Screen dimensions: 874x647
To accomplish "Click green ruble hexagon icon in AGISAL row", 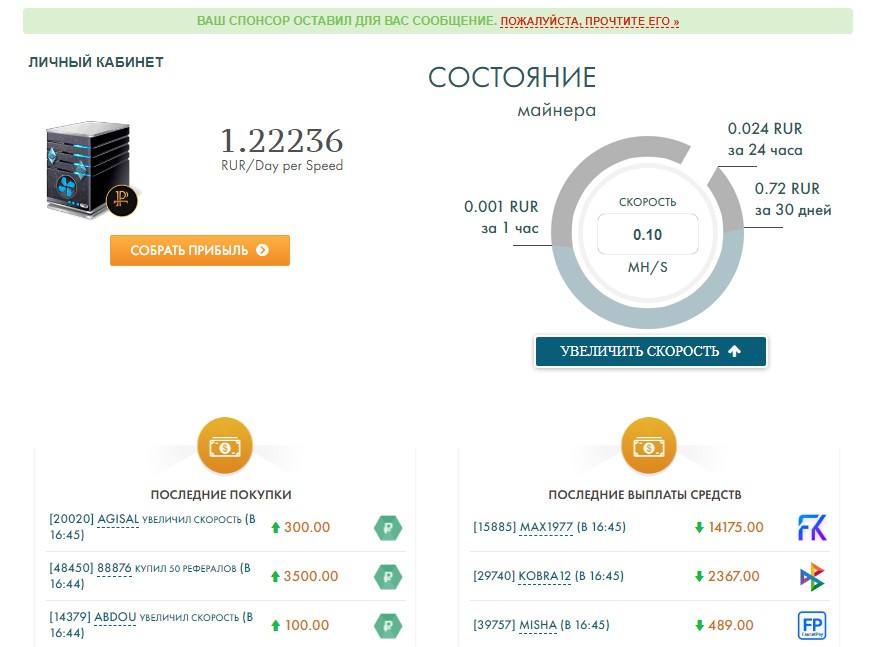I will [387, 528].
